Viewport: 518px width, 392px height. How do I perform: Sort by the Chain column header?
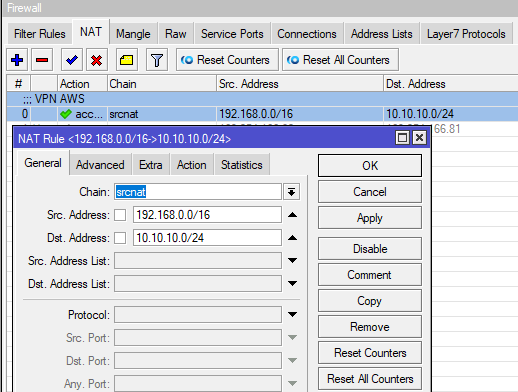pos(162,84)
